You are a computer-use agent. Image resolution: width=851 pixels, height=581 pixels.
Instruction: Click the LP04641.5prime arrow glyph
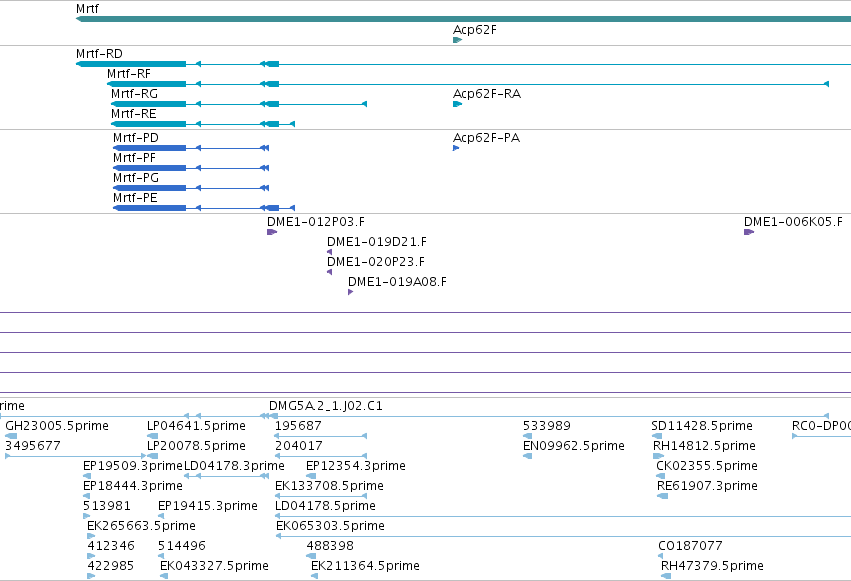click(x=153, y=436)
